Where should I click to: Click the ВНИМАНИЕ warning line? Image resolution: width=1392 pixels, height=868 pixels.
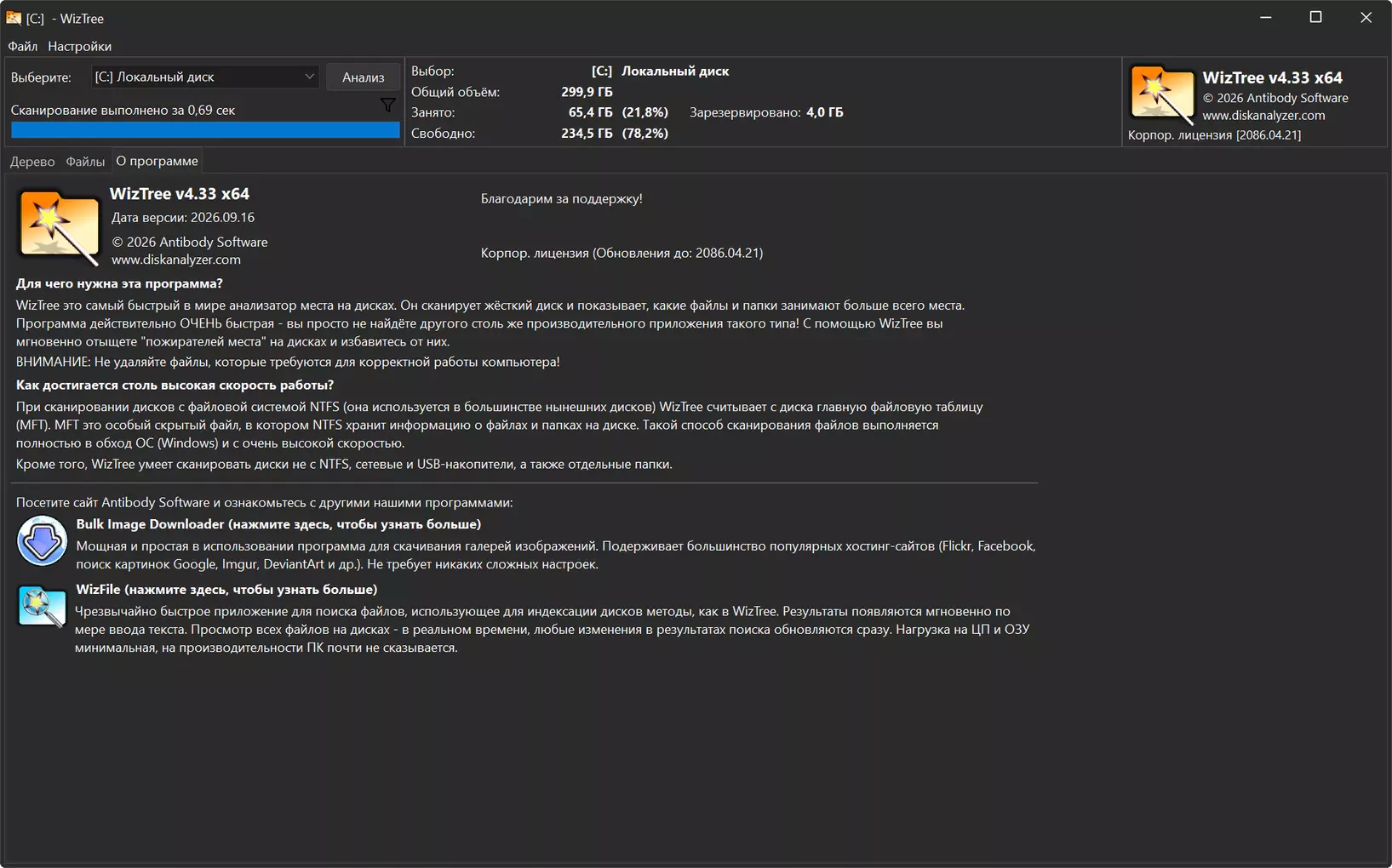288,362
